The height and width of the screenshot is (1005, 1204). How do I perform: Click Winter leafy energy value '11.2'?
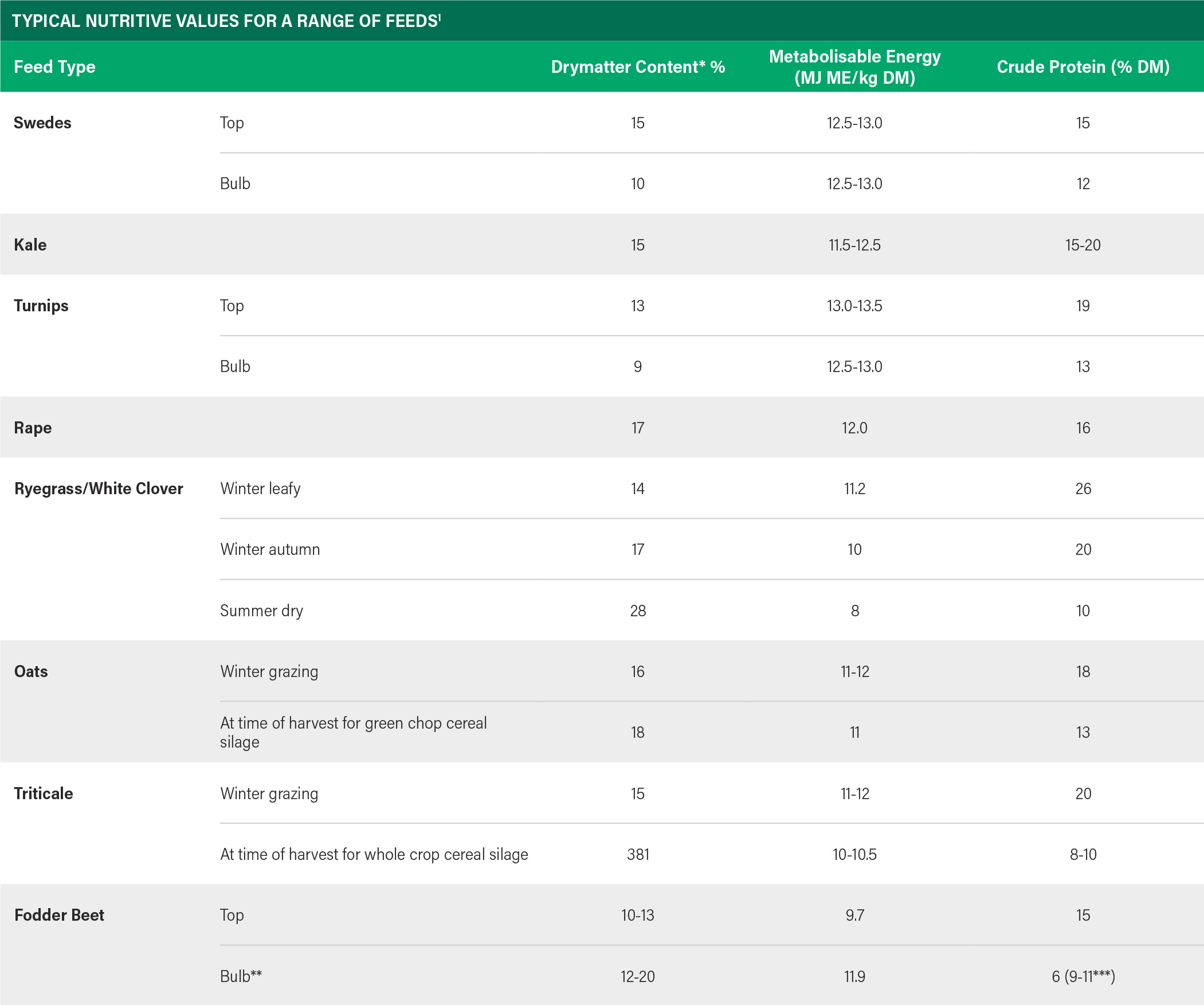click(854, 488)
